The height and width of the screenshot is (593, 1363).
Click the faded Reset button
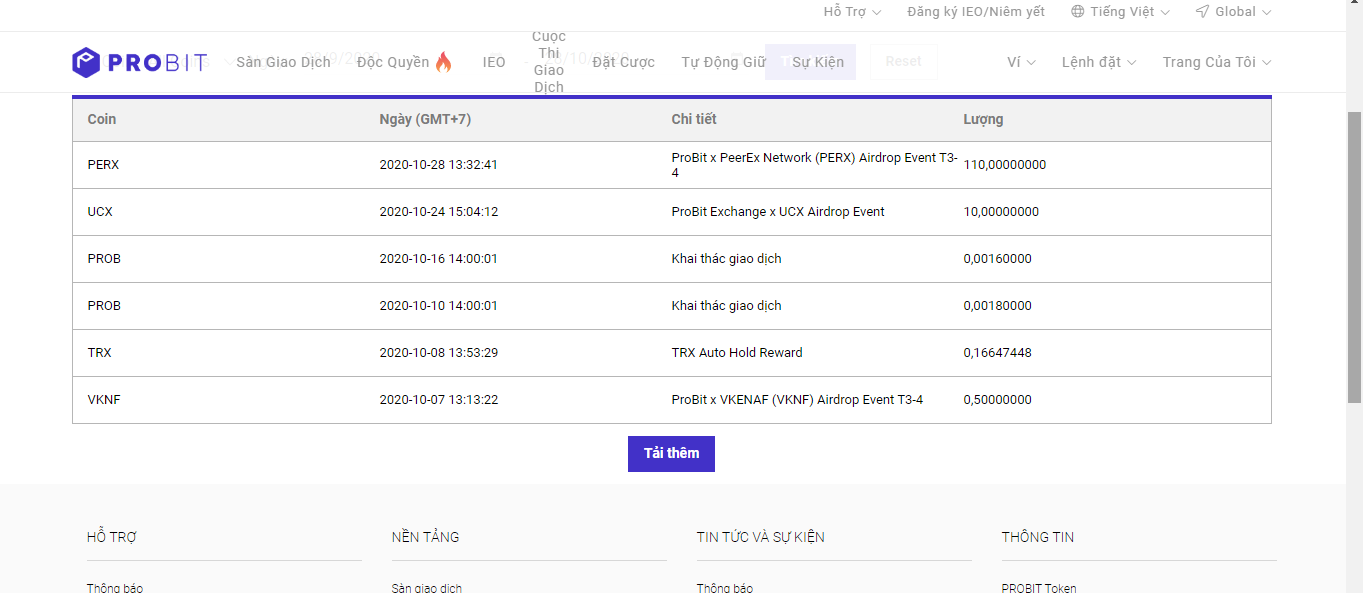coord(903,61)
